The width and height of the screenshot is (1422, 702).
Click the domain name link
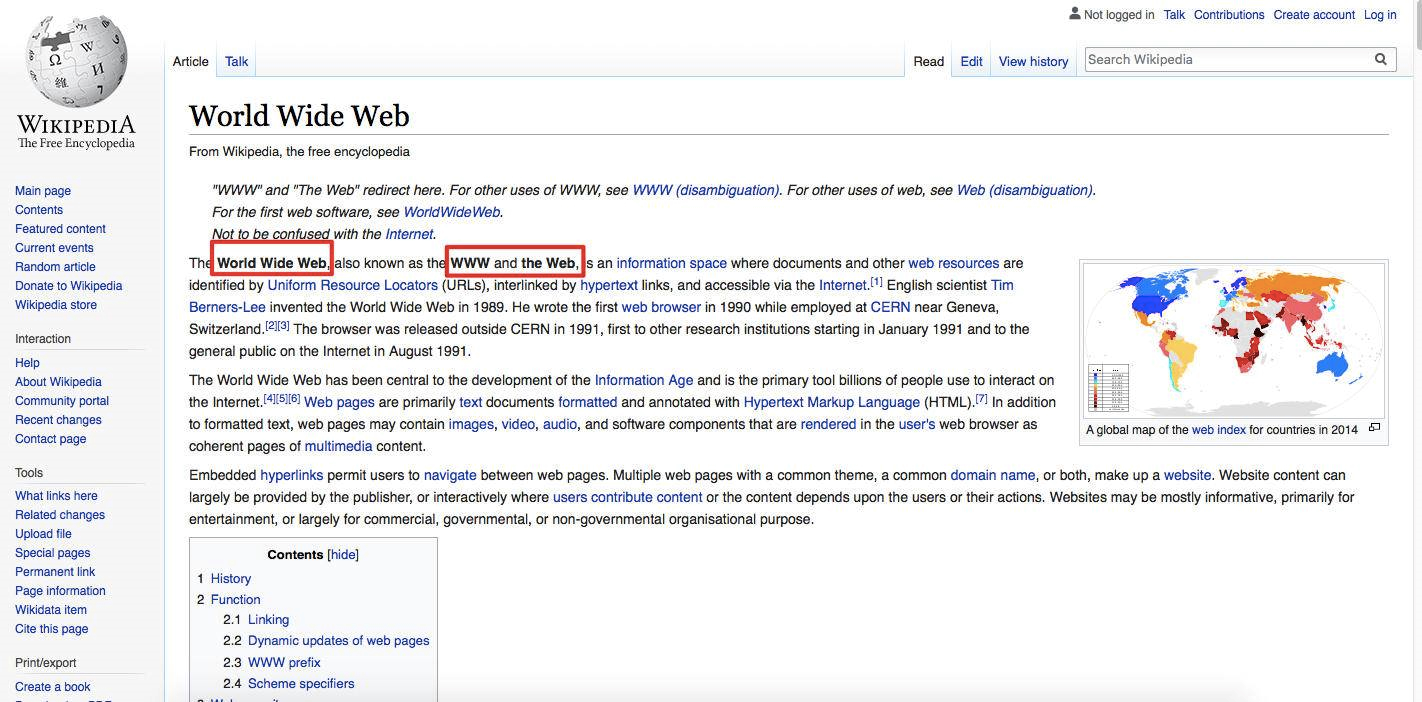[x=992, y=475]
